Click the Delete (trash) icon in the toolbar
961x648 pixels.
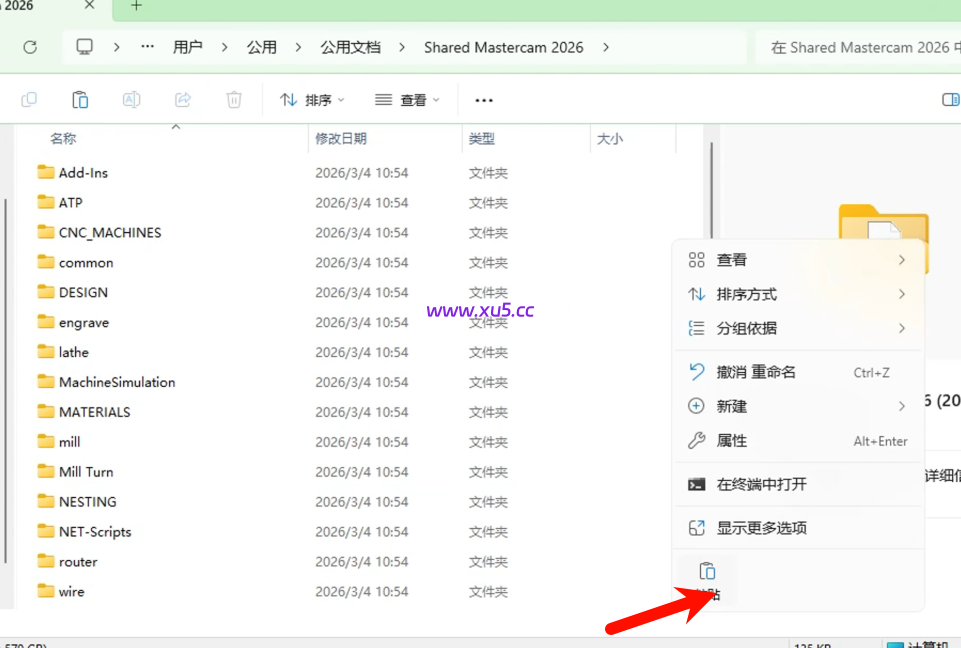pyautogui.click(x=235, y=99)
